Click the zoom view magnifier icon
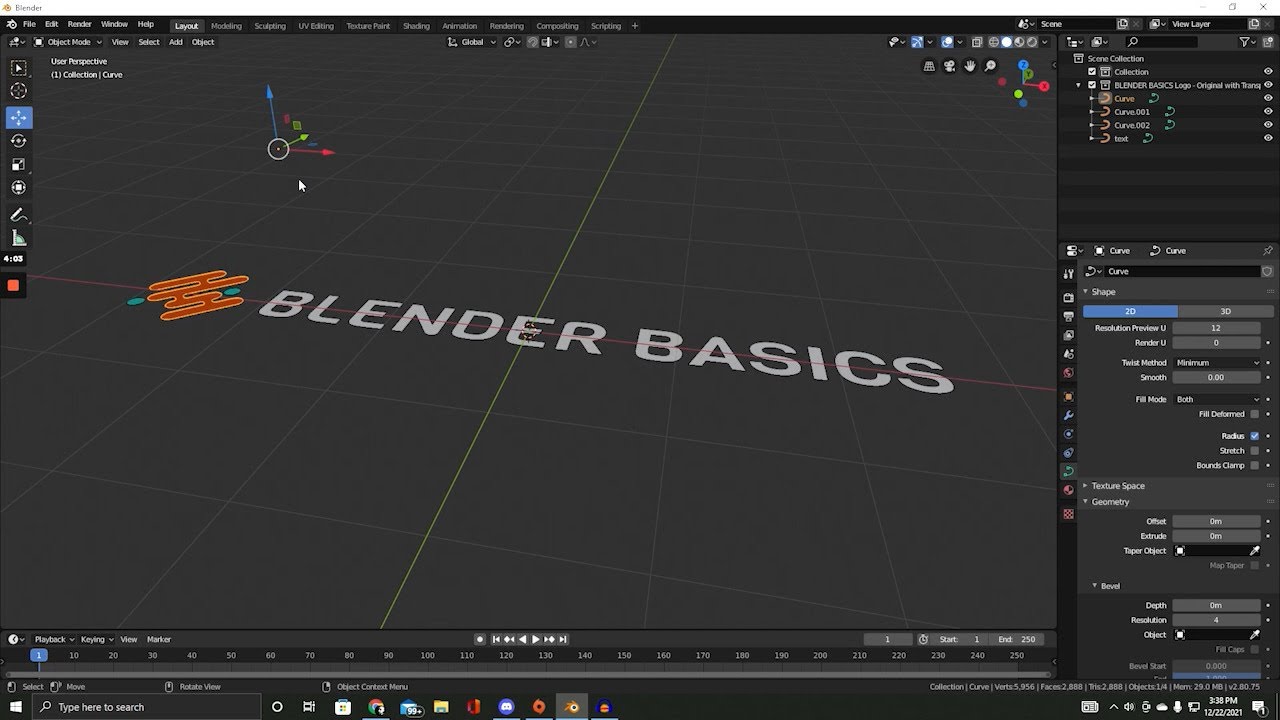This screenshot has width=1280, height=720. (x=990, y=66)
